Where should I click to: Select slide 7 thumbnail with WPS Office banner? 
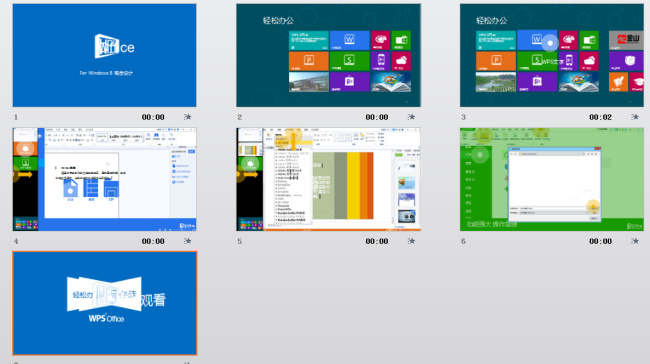pyautogui.click(x=104, y=303)
